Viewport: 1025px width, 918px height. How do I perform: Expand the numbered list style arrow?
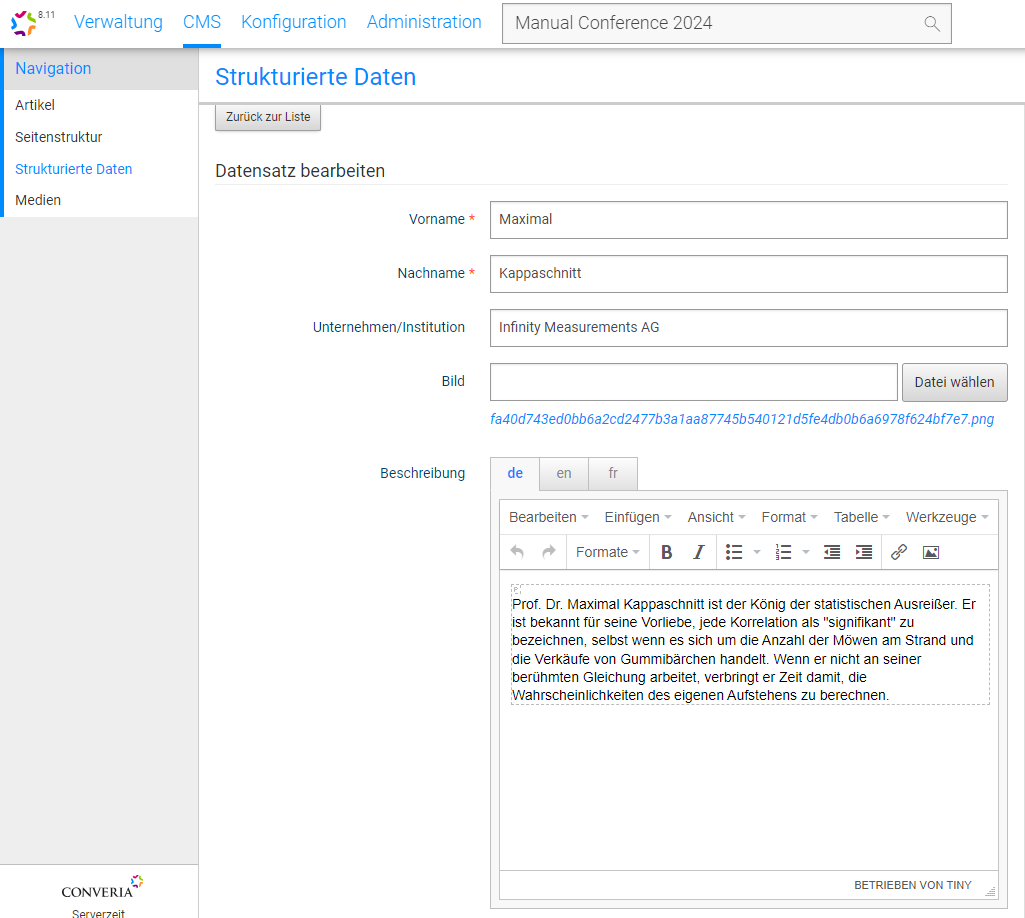[x=807, y=552]
